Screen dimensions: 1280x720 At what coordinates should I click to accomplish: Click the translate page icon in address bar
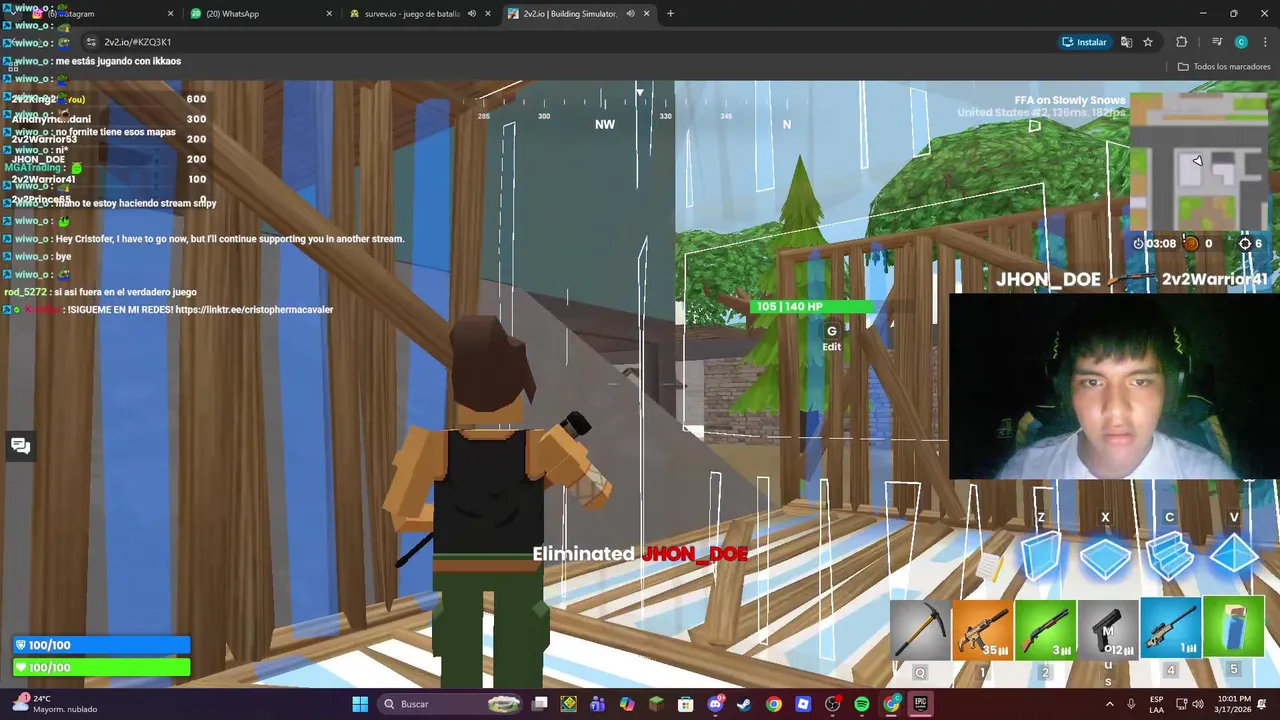point(1126,42)
